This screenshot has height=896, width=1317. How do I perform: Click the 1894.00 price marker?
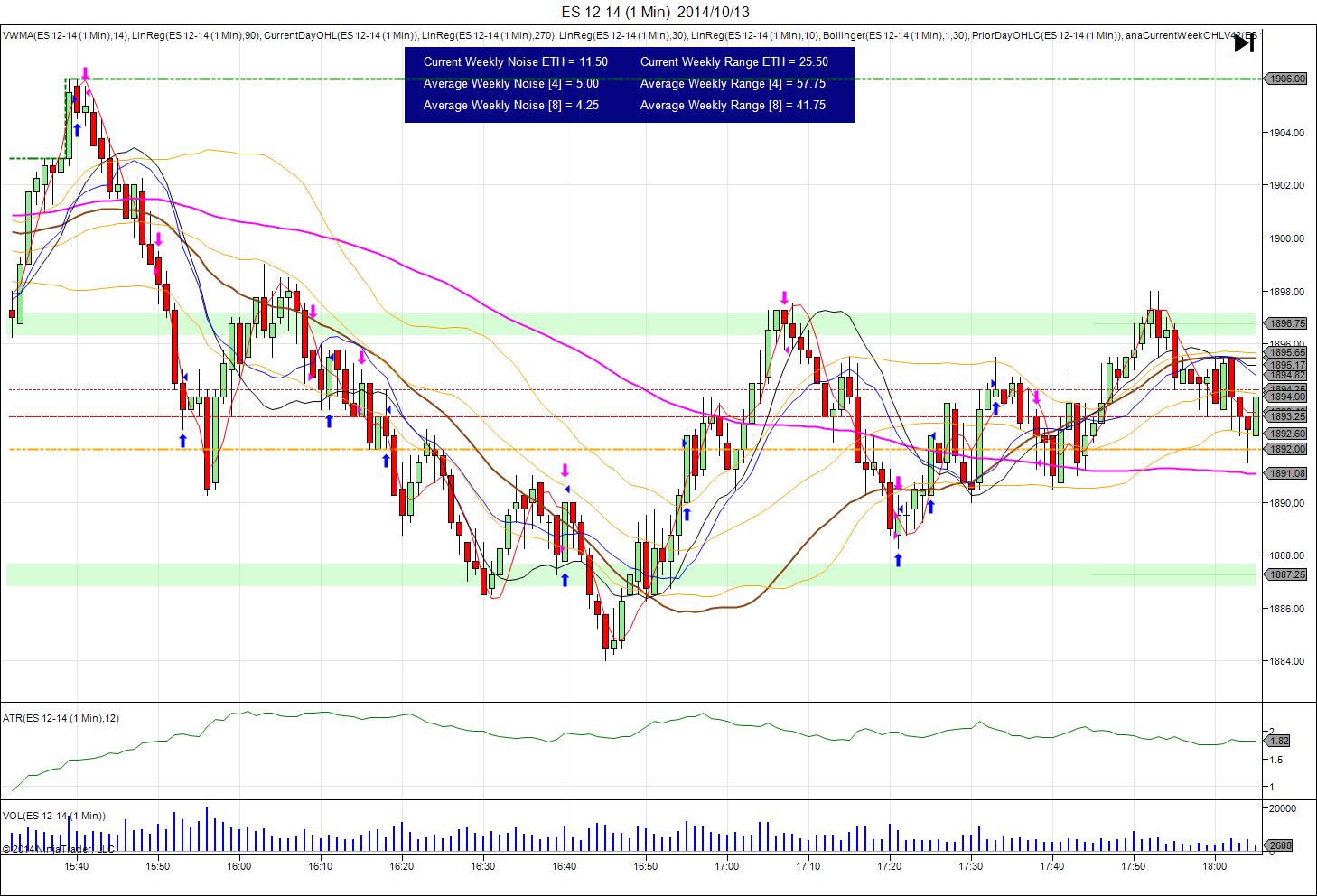tap(1286, 397)
